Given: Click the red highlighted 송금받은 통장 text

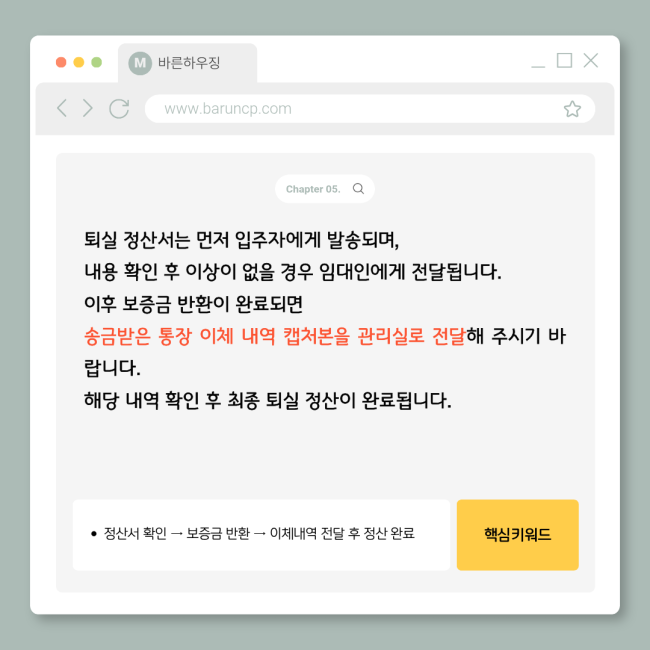Looking at the screenshot, I should 138,336.
